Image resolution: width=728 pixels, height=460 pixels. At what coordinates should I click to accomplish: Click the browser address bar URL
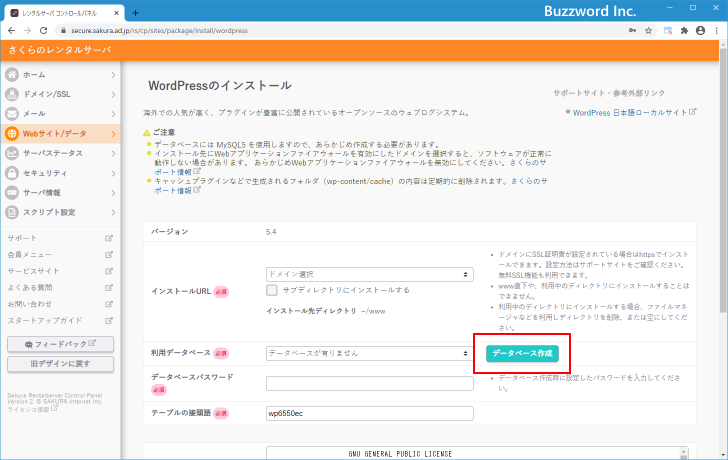(x=159, y=31)
